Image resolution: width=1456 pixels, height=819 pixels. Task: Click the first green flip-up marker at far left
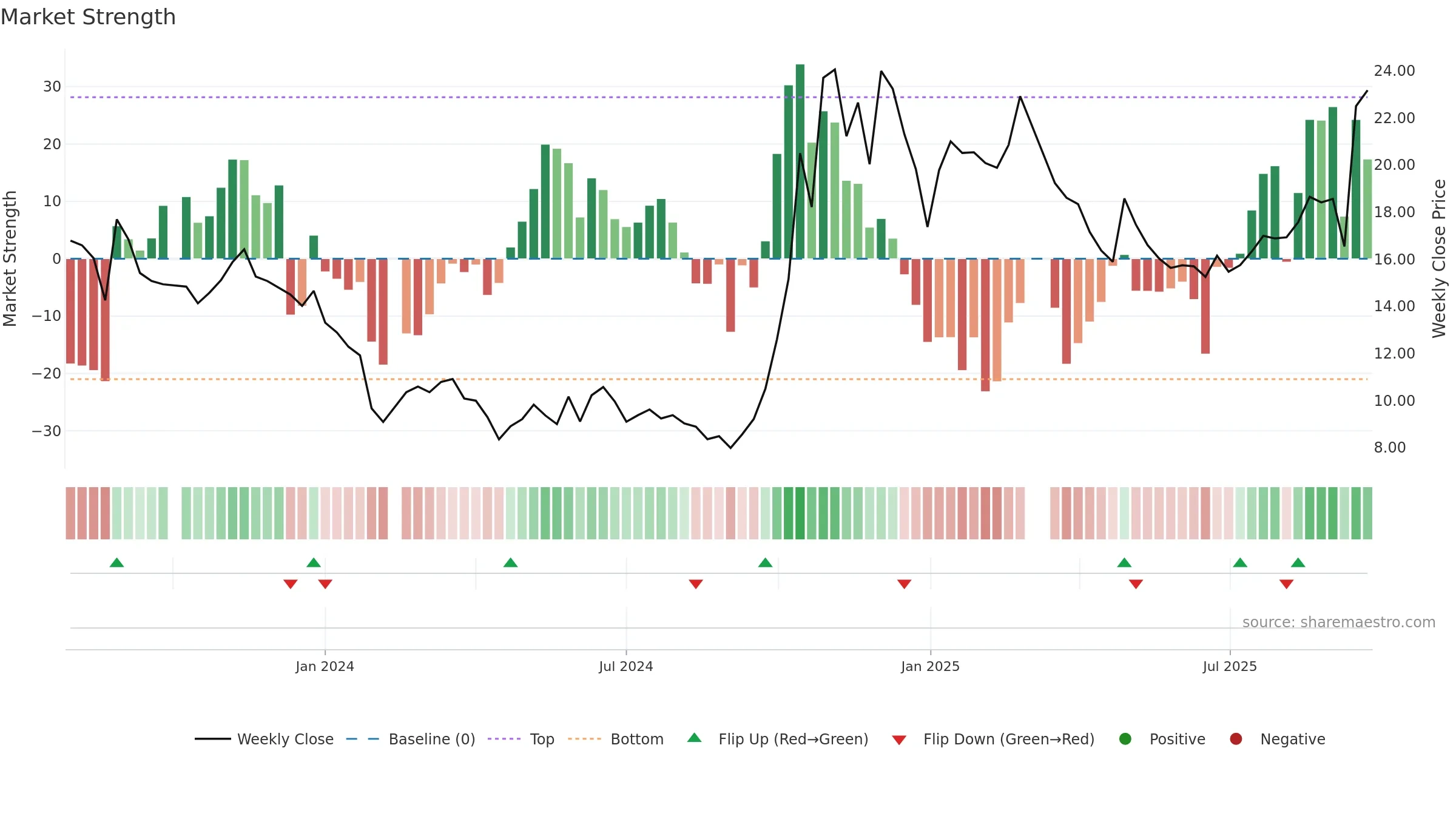tap(117, 562)
